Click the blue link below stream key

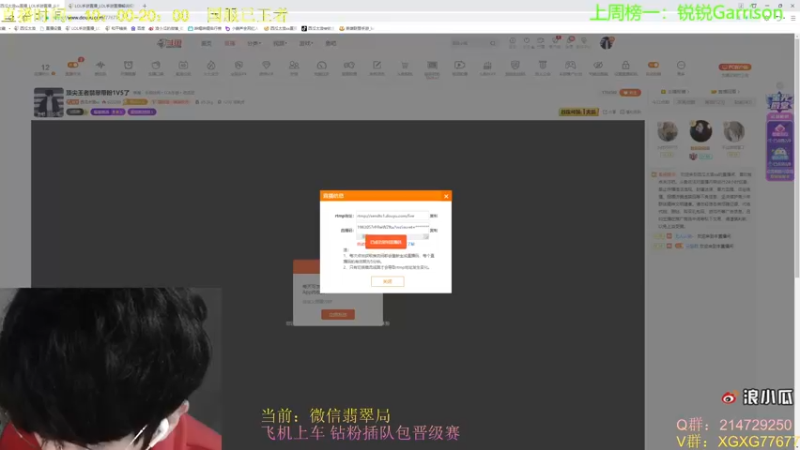coord(411,244)
